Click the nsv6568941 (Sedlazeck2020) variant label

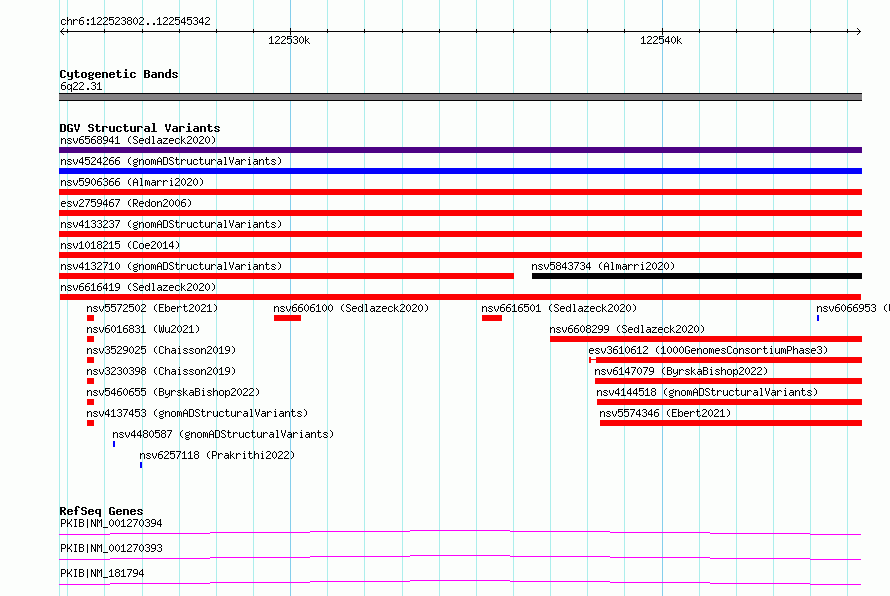[138, 140]
